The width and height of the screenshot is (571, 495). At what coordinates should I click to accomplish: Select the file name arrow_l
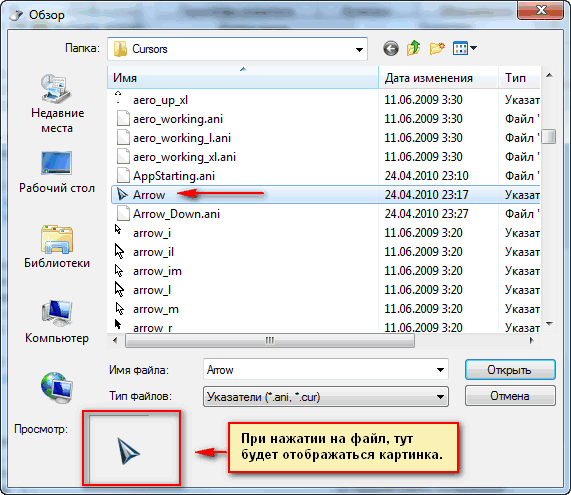(x=152, y=290)
